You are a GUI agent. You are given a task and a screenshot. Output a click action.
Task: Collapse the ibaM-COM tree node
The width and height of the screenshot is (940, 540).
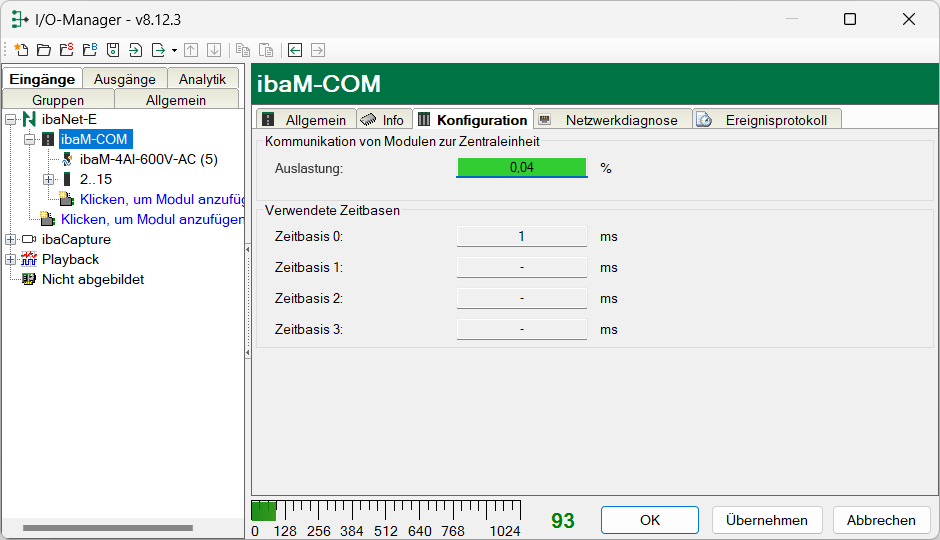point(29,140)
